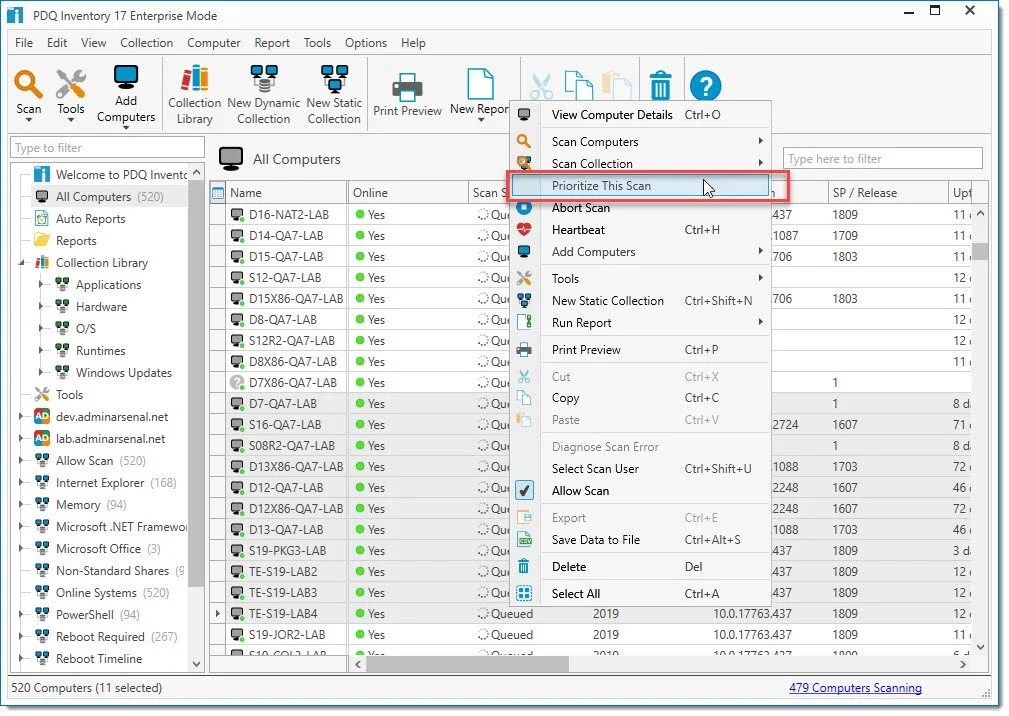The height and width of the screenshot is (716, 1009).
Task: Click the blue Help question mark icon
Action: point(705,85)
